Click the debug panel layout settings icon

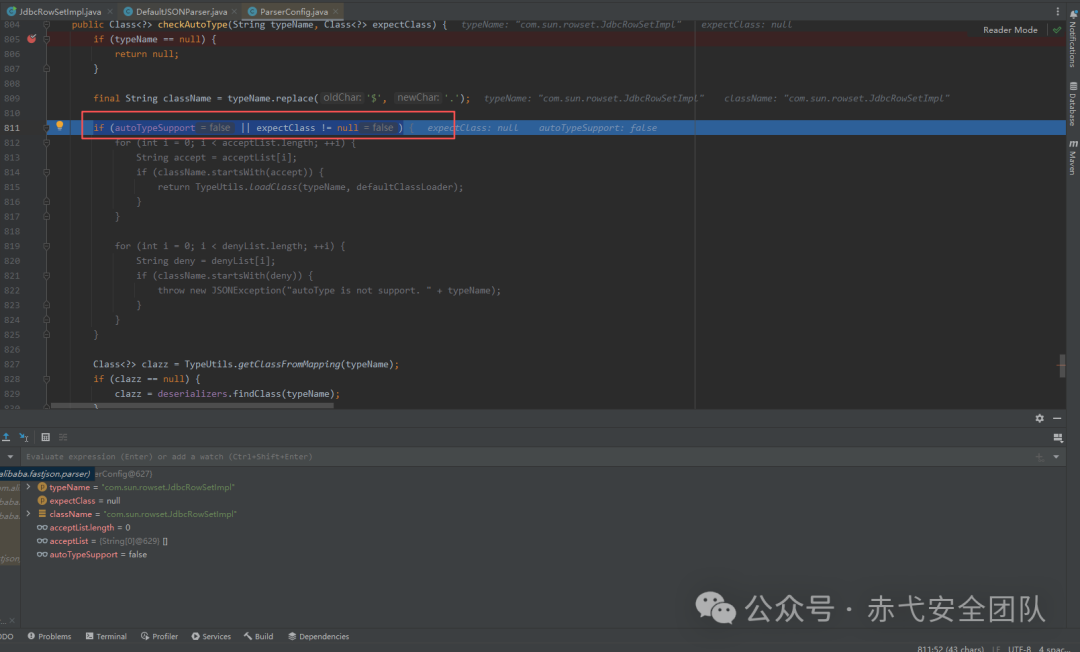click(x=1058, y=438)
